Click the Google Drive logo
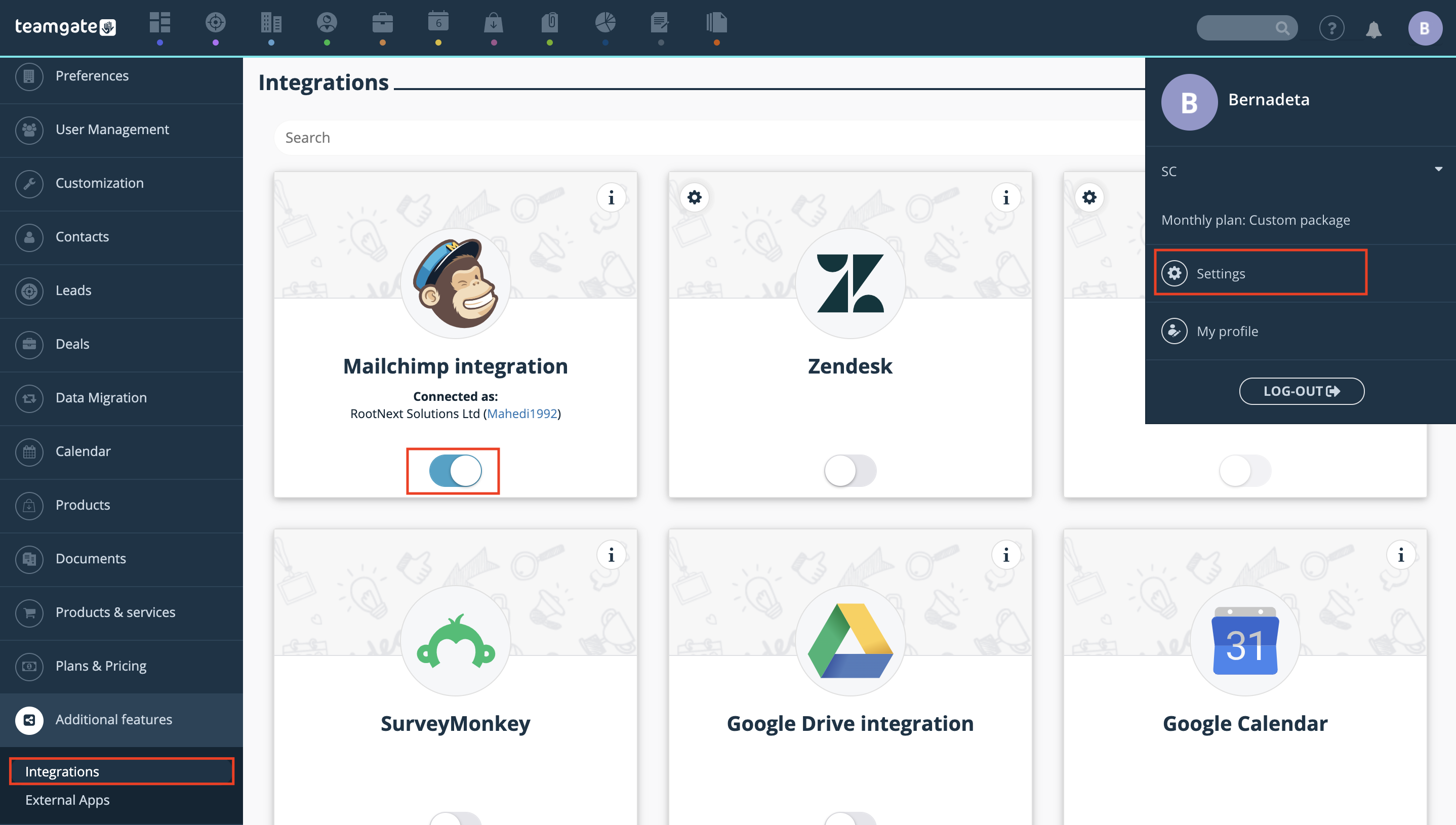Screen dimensions: 1456x825 coord(850,641)
